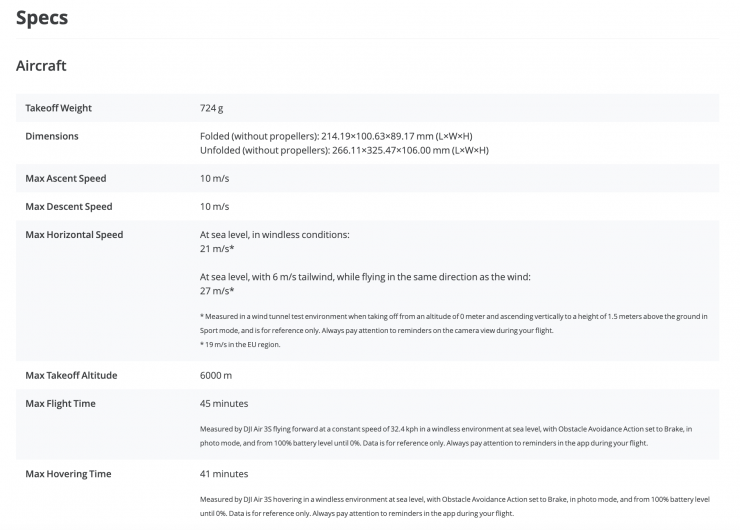740x530 pixels.
Task: Select the Max Ascent Speed label
Action: click(x=65, y=178)
